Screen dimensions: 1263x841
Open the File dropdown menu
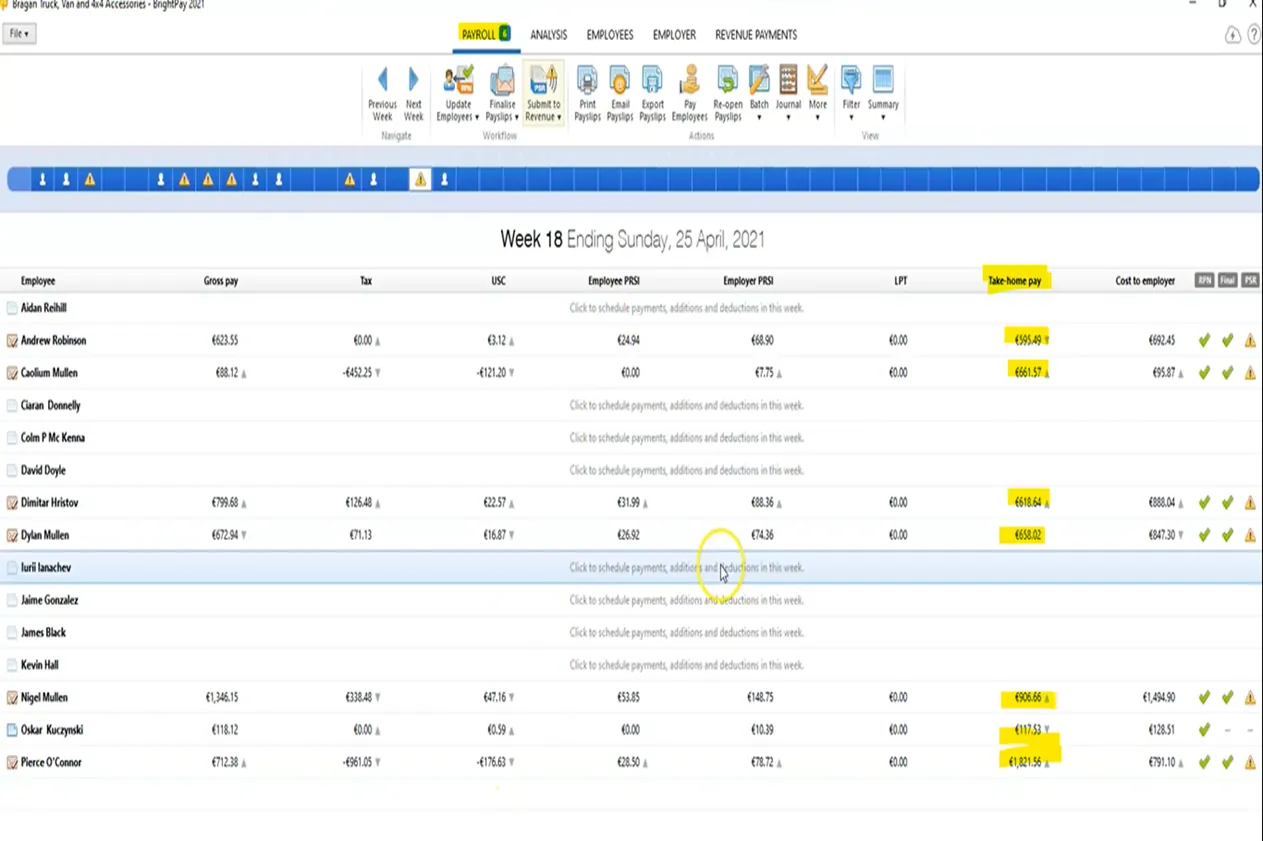(19, 34)
